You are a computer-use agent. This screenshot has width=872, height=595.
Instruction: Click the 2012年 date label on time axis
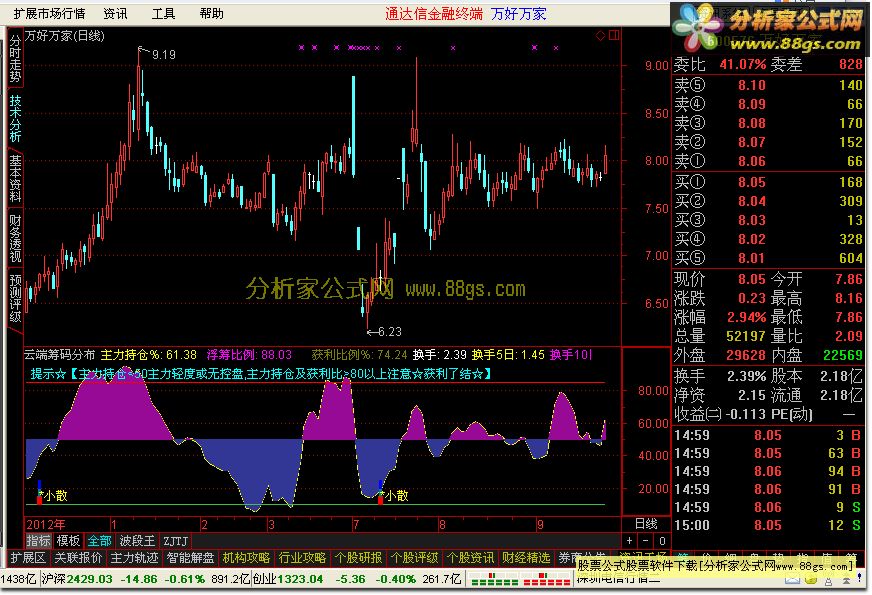pyautogui.click(x=46, y=524)
